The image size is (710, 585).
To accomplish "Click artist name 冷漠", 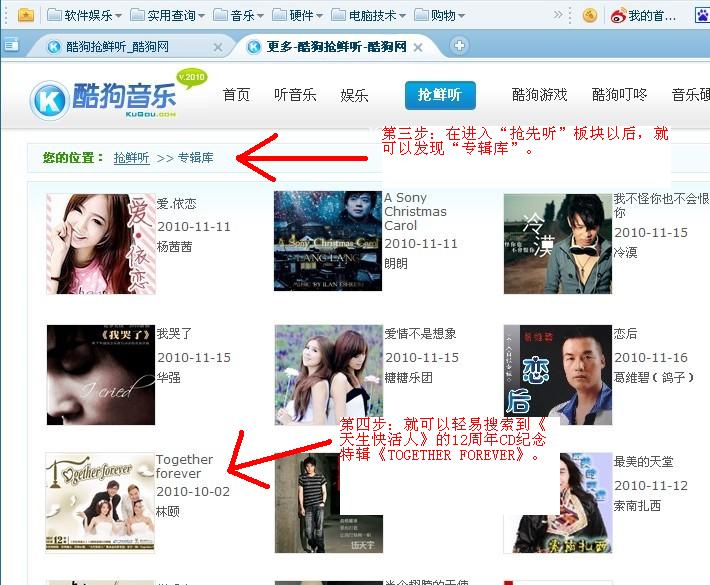I will point(625,252).
